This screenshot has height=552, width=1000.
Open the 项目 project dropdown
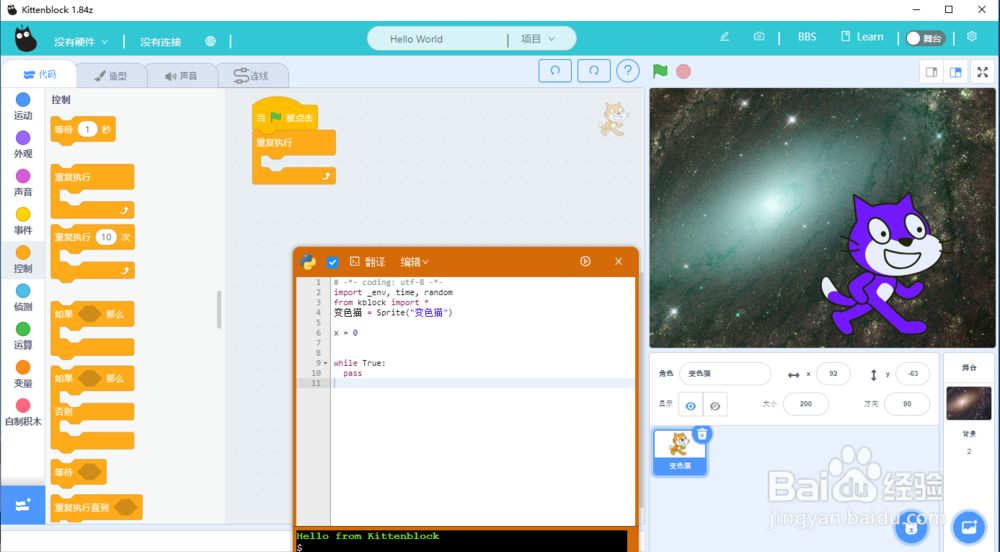538,39
